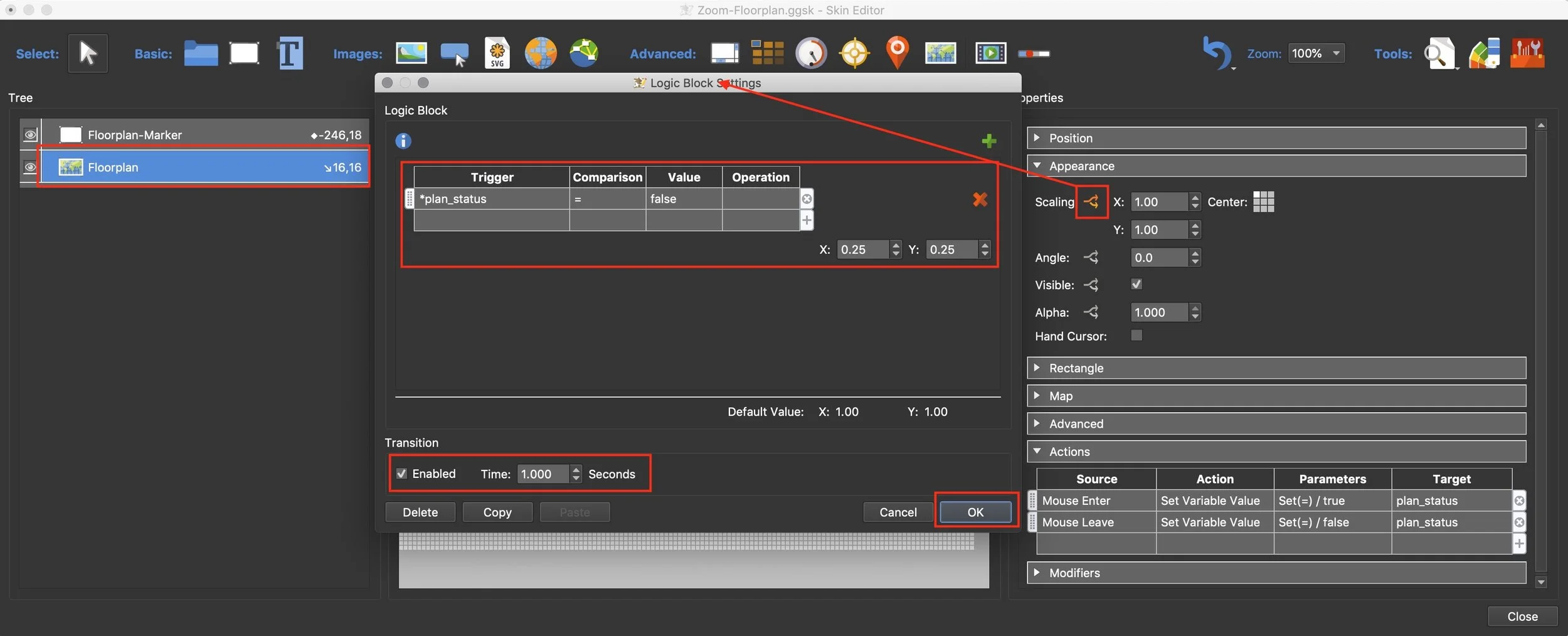Image resolution: width=1568 pixels, height=636 pixels.
Task: Add a video element
Action: [x=991, y=53]
